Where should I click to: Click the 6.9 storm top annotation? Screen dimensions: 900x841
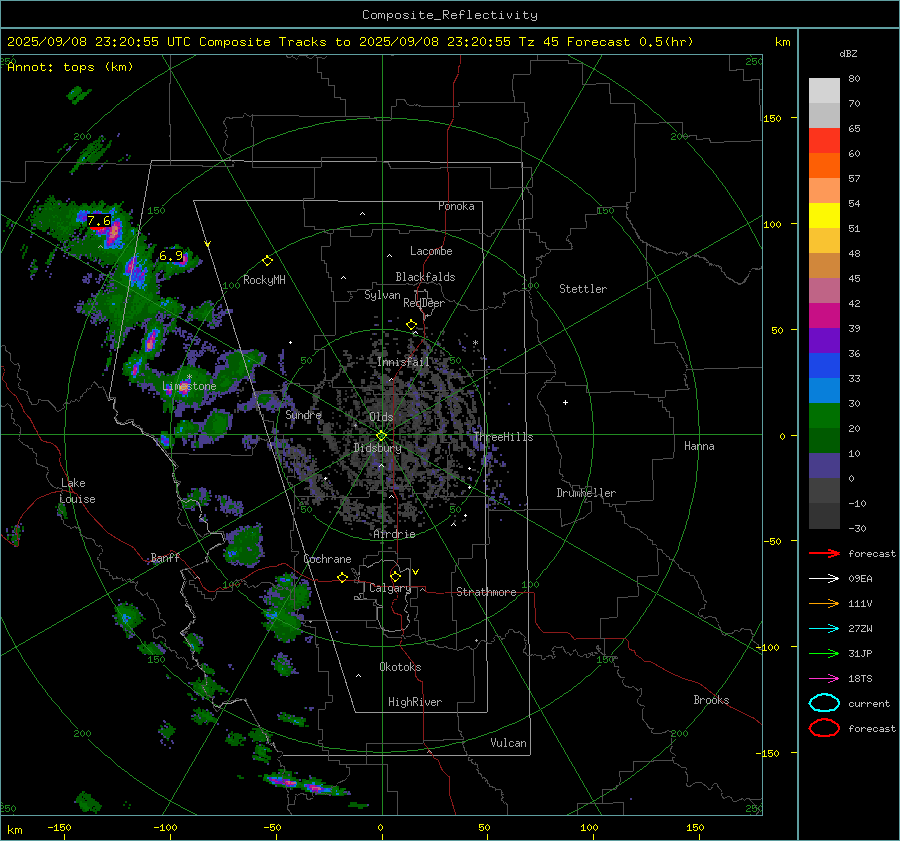click(x=171, y=256)
